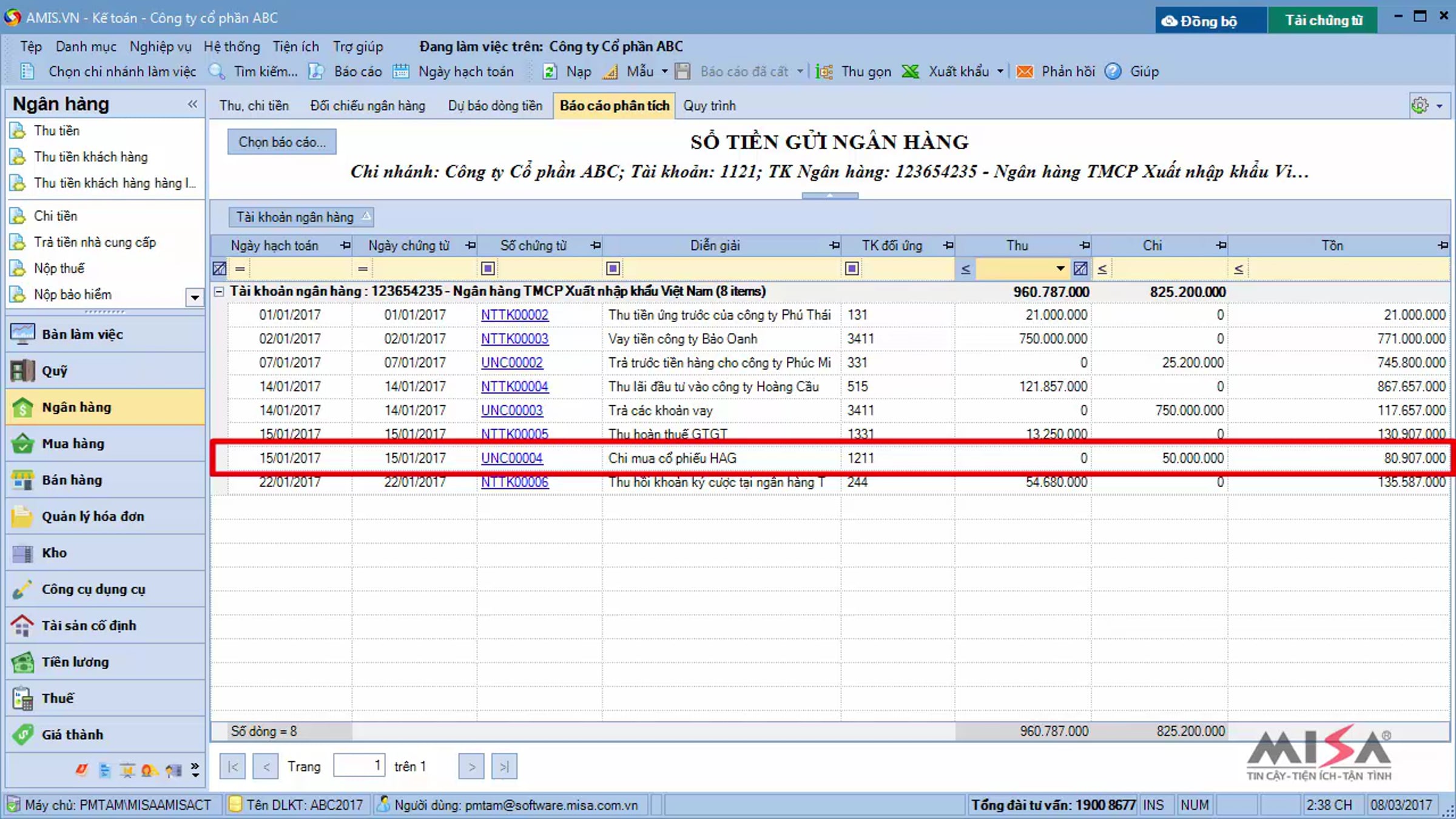
Task: Open the settings gear in report panel
Action: [x=1420, y=106]
